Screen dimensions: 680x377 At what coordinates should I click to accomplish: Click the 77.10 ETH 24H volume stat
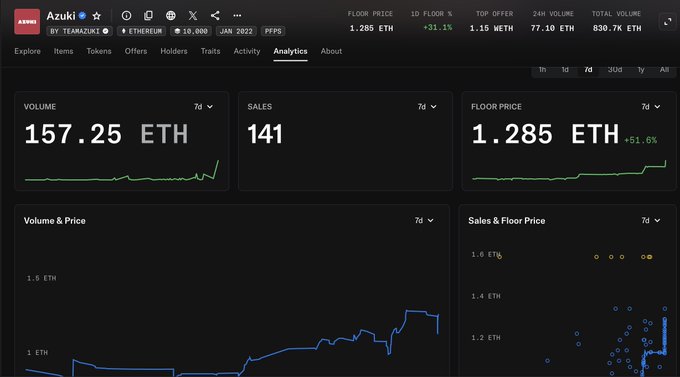click(552, 28)
